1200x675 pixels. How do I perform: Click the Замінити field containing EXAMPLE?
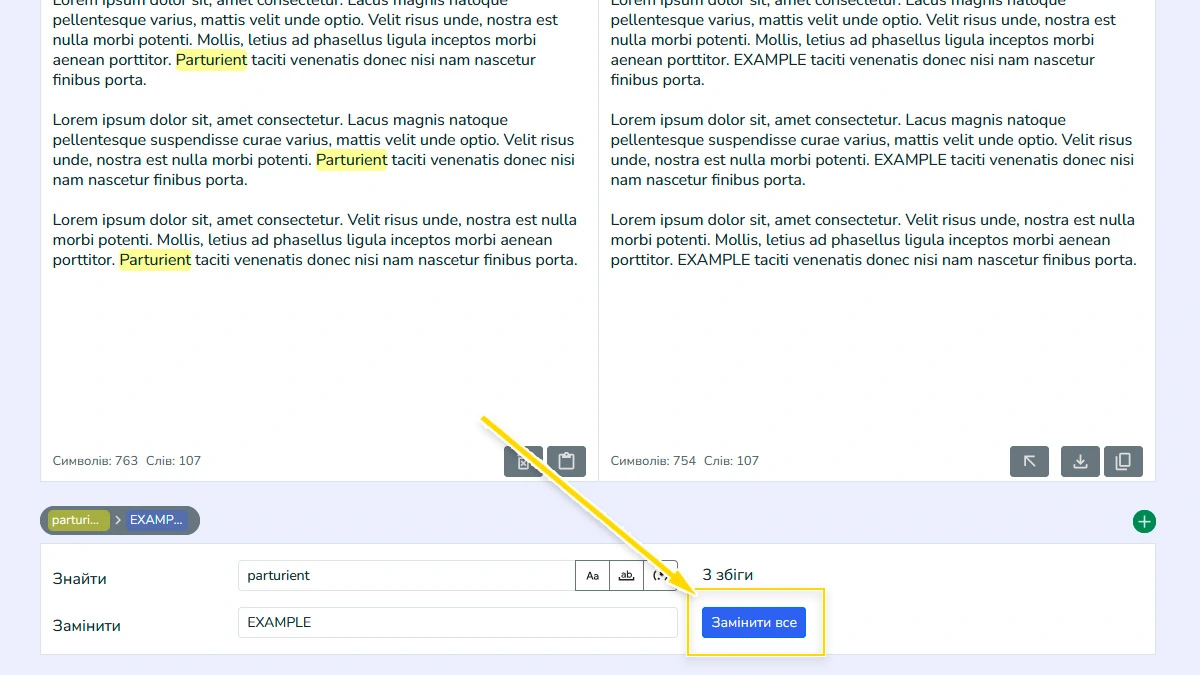[x=458, y=622]
